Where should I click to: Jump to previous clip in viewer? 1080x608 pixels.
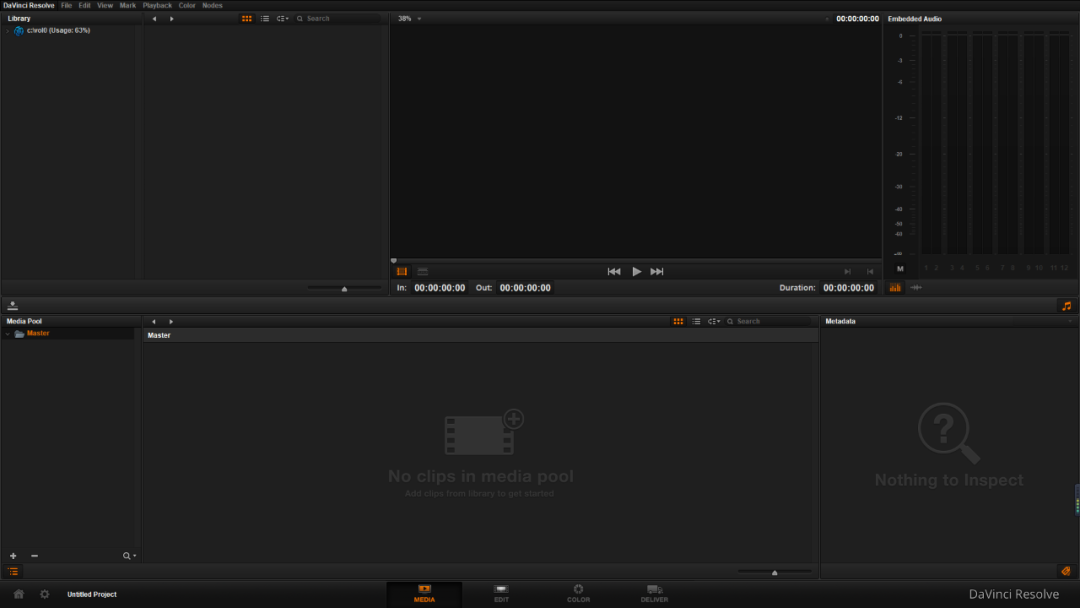point(614,271)
